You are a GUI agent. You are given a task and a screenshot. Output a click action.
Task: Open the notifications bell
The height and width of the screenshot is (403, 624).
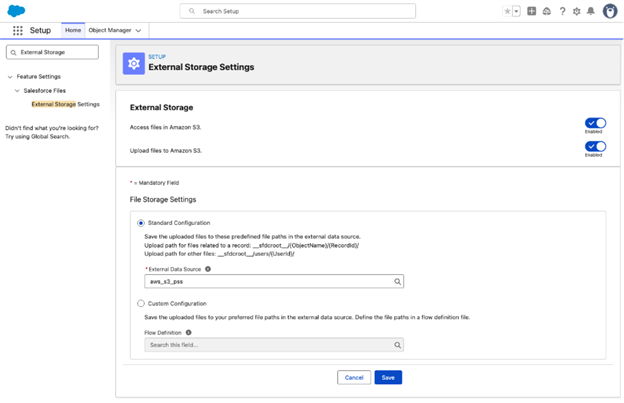pos(591,11)
